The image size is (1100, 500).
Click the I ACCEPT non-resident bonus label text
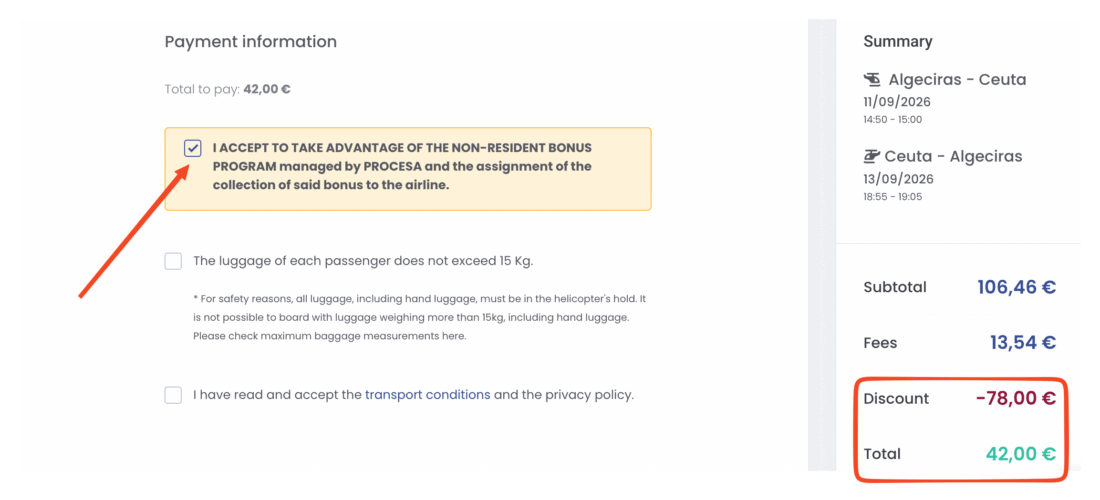[x=403, y=167]
